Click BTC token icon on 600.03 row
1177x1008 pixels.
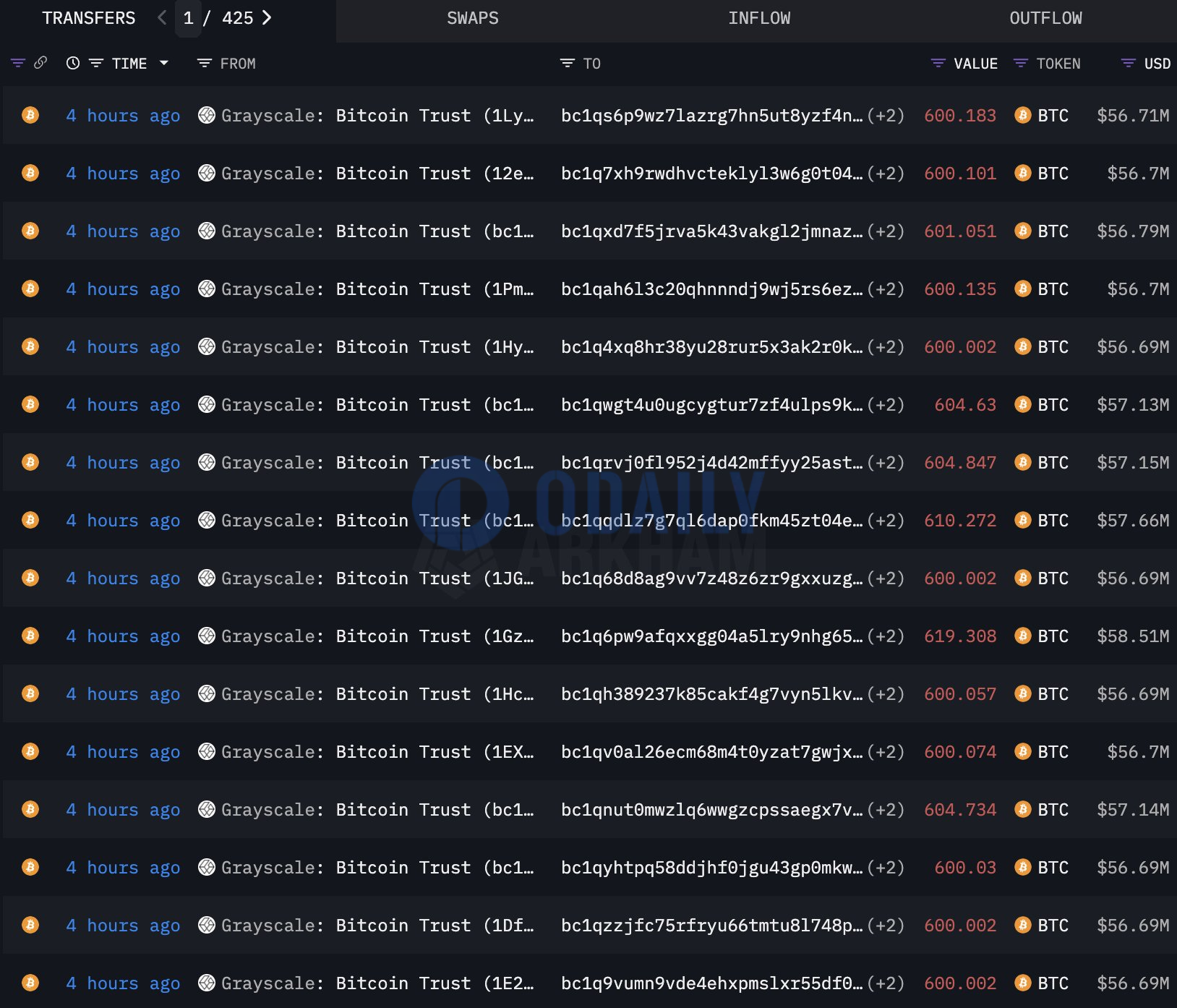click(x=1023, y=867)
